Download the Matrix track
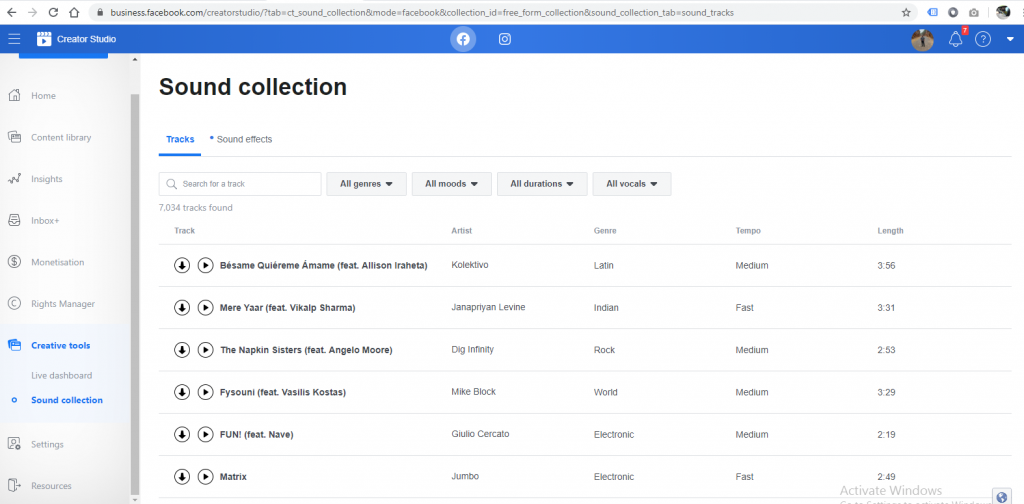Image resolution: width=1024 pixels, height=504 pixels. tap(182, 477)
